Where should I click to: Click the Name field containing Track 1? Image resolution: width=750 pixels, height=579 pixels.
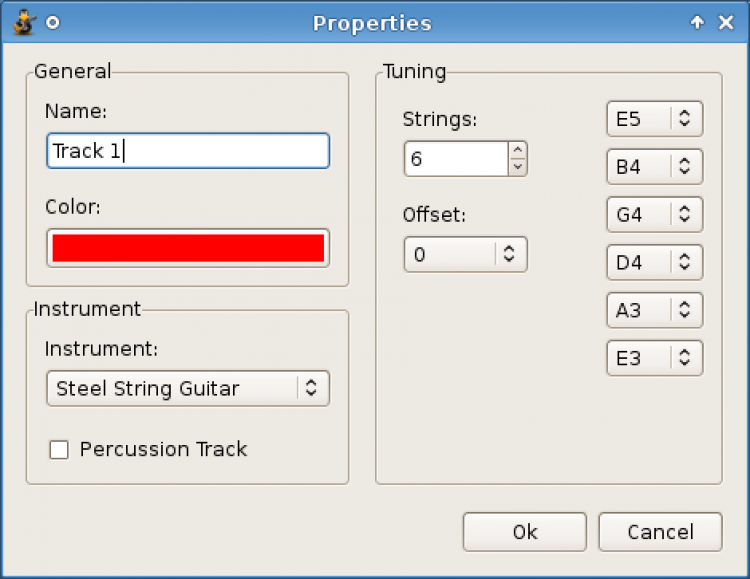tap(188, 151)
